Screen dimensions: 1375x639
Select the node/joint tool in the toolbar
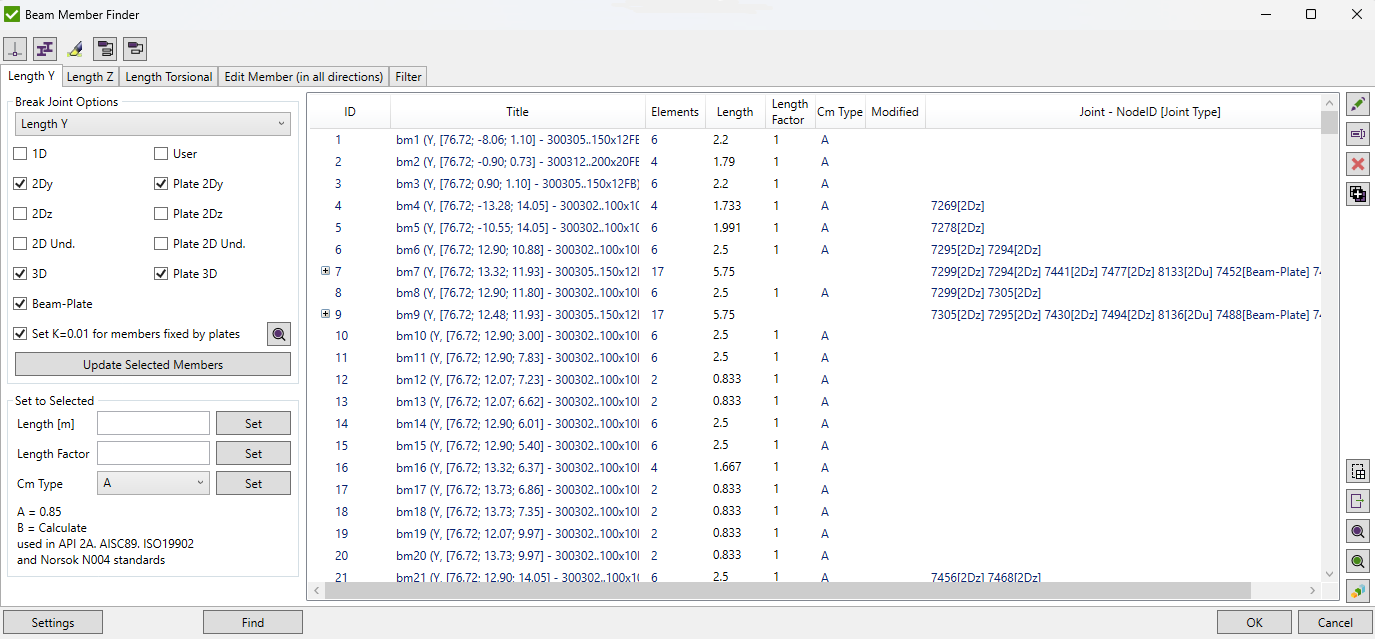14,48
